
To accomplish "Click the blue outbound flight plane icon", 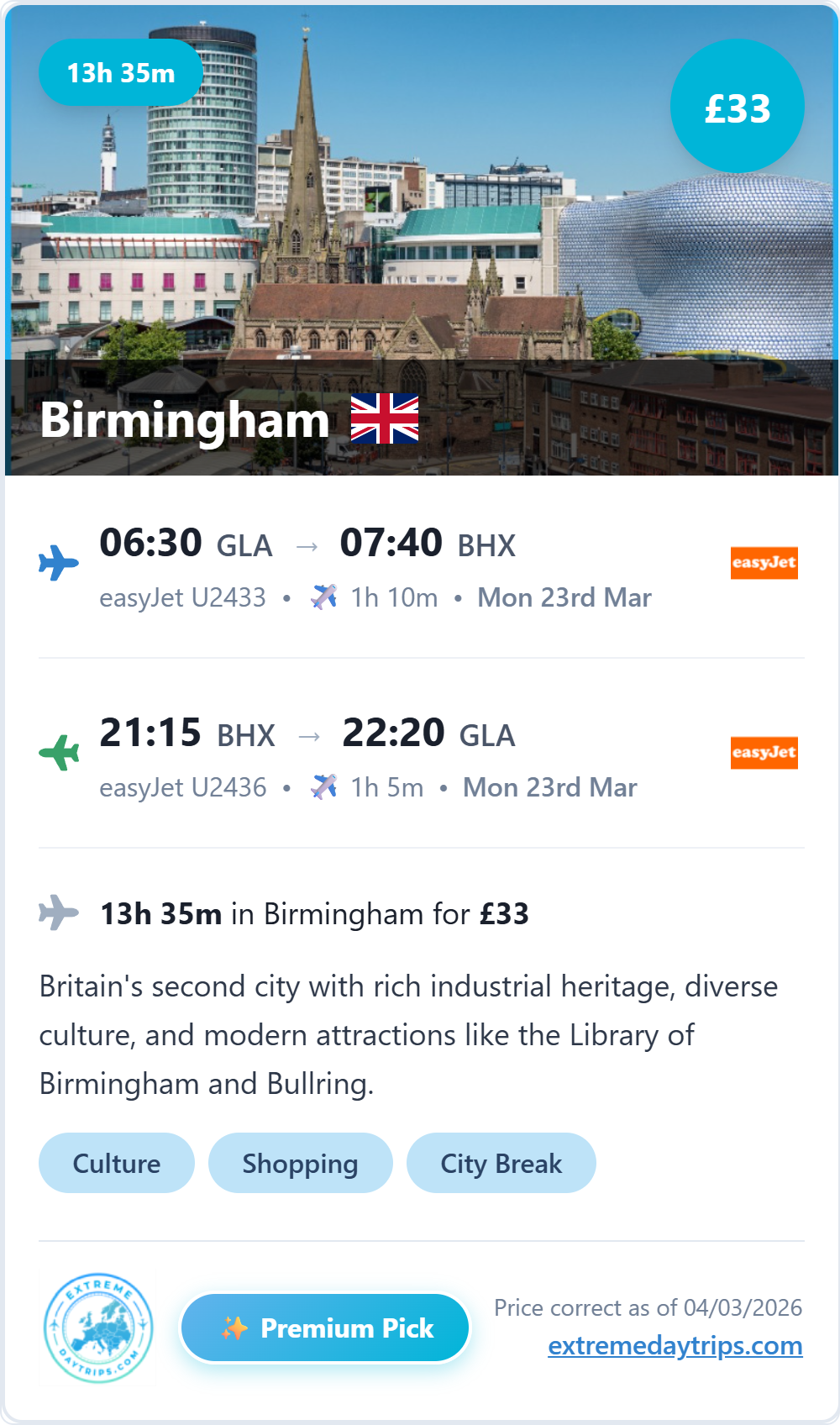I will [59, 563].
